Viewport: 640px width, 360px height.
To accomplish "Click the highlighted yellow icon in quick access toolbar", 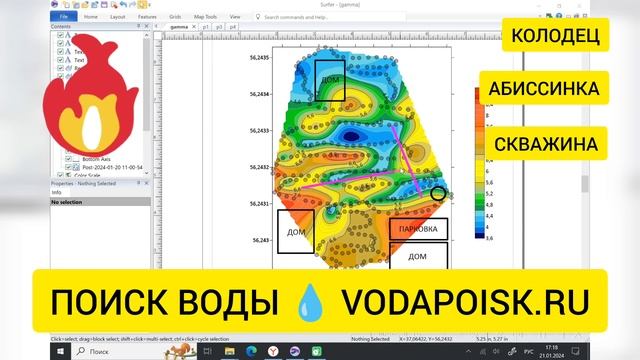I will [x=142, y=5].
